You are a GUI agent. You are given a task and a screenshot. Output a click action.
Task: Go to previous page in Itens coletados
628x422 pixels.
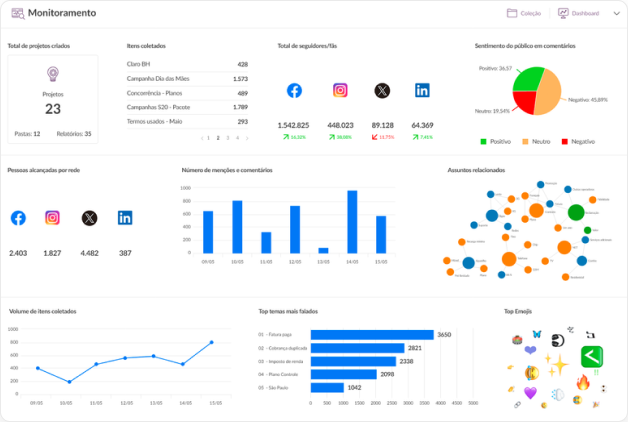[x=202, y=137]
